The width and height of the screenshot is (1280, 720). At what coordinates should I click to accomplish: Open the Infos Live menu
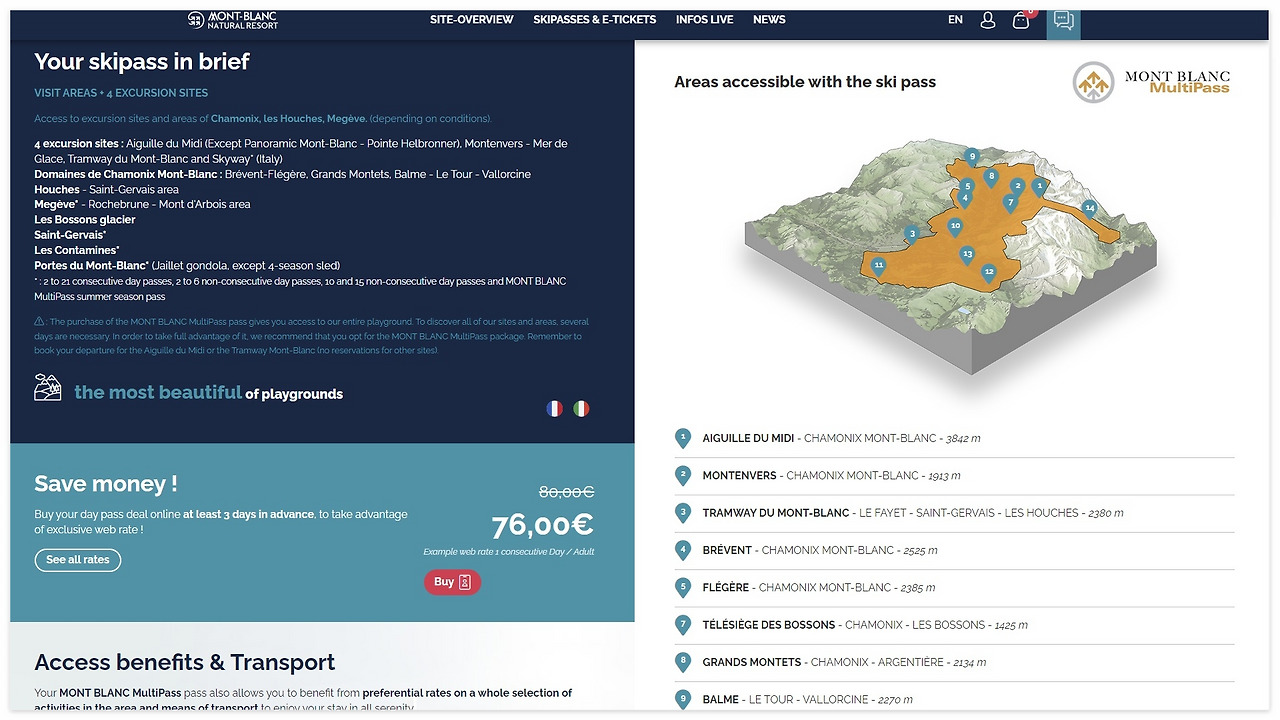coord(705,20)
